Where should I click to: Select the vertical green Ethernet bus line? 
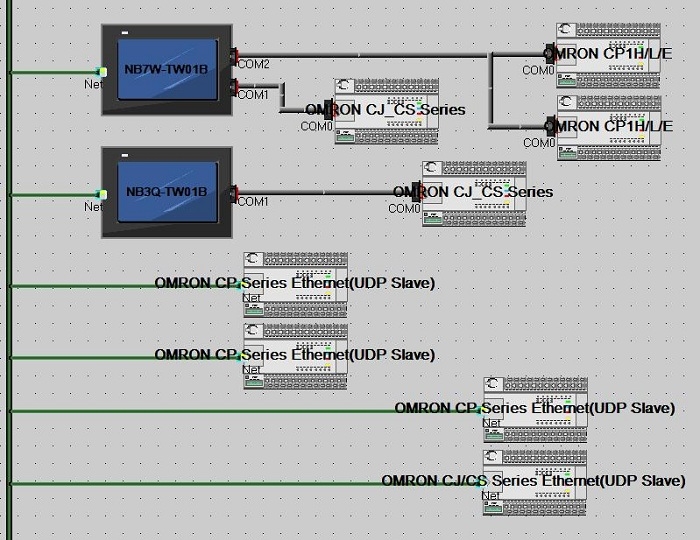pos(9,270)
